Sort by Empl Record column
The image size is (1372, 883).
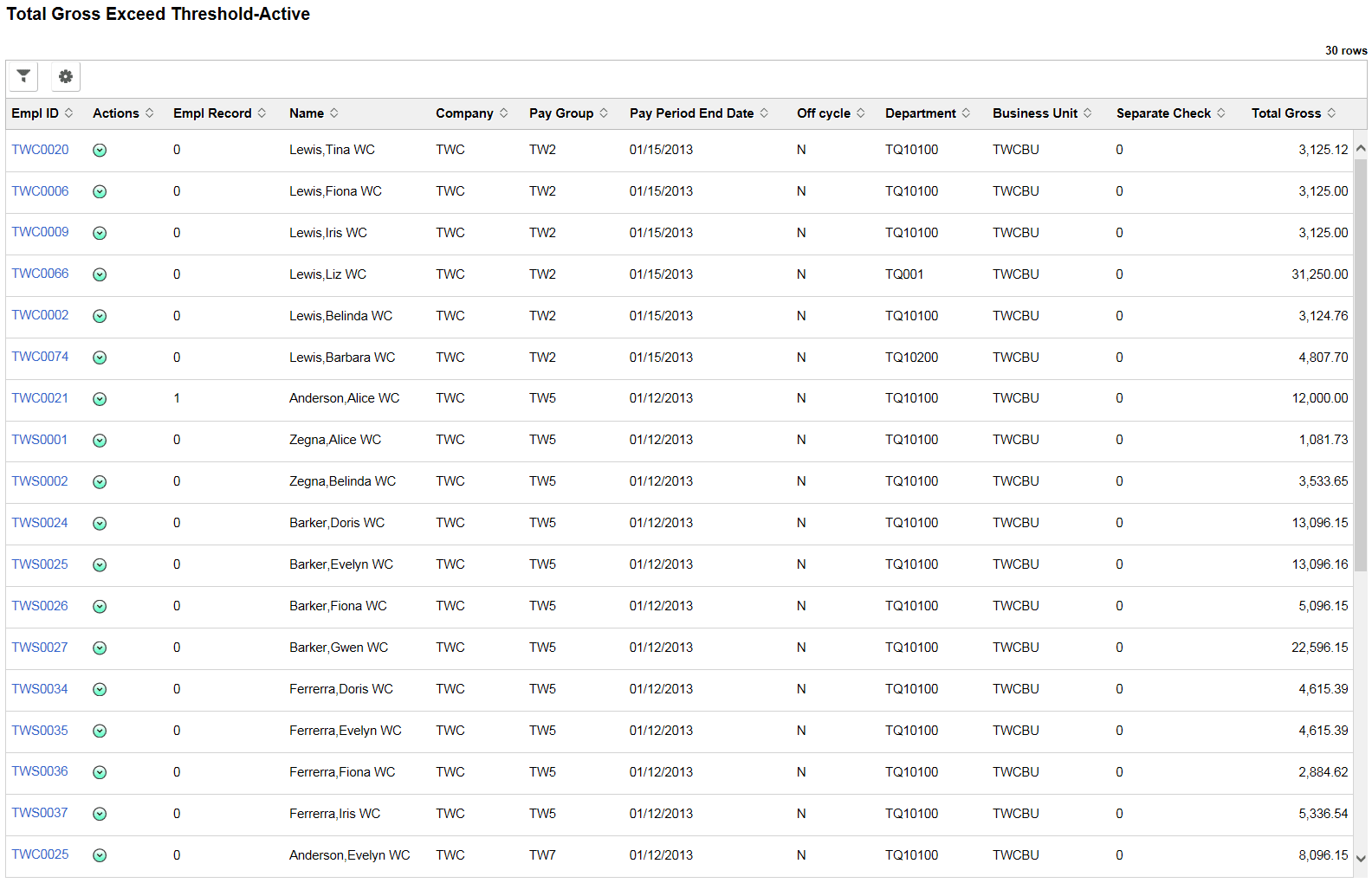[219, 113]
